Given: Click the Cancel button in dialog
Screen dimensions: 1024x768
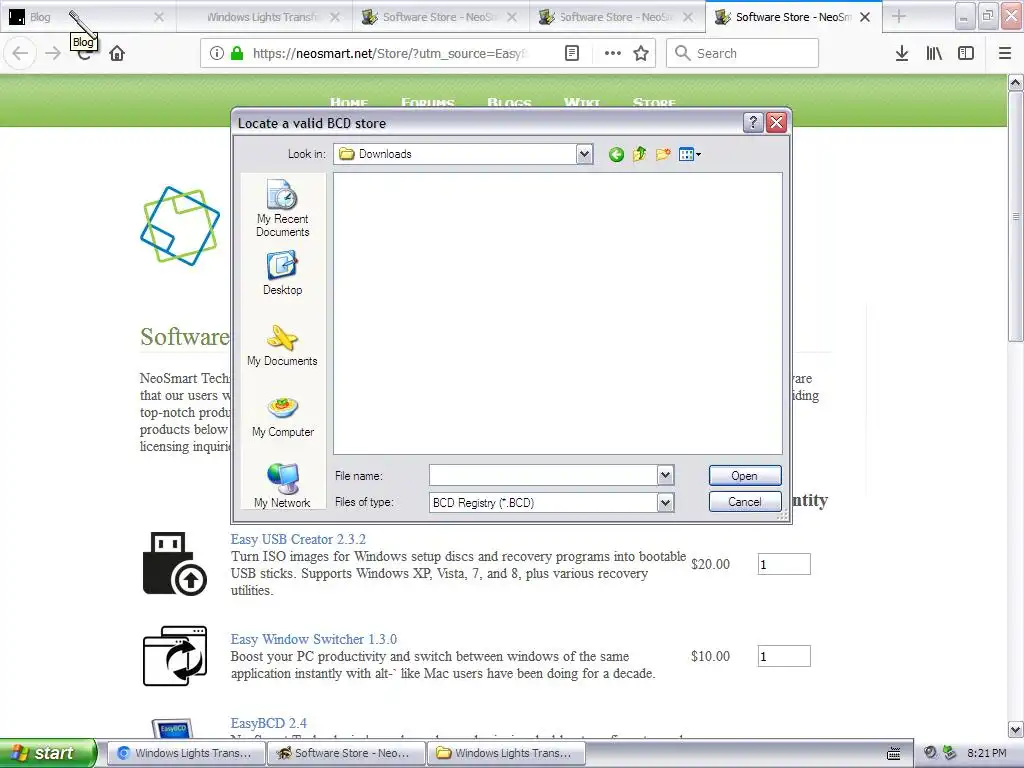Looking at the screenshot, I should click(744, 502).
